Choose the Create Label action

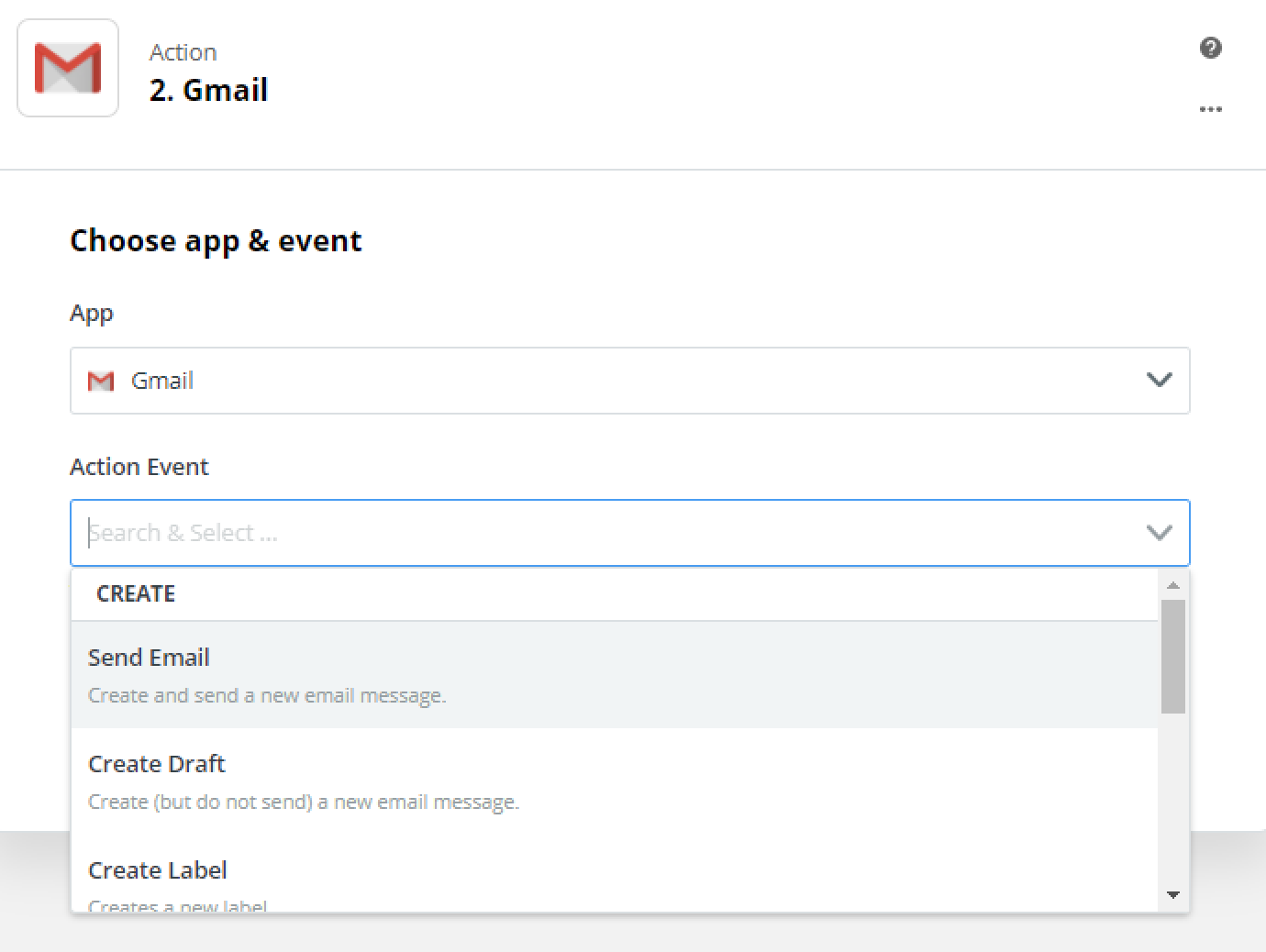[615, 873]
